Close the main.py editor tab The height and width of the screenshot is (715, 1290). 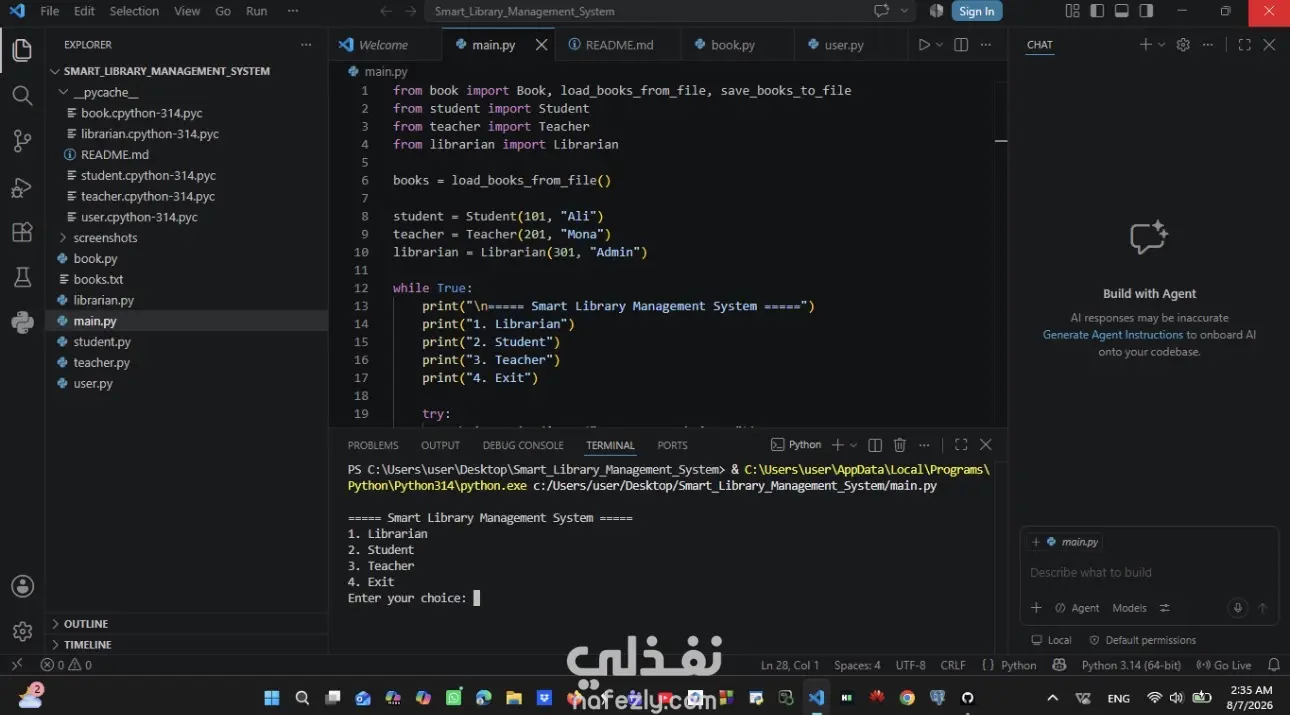pyautogui.click(x=541, y=45)
